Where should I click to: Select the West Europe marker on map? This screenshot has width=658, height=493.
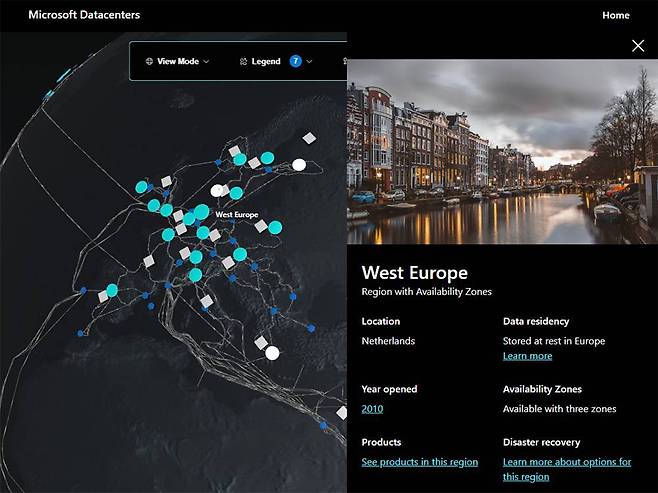[x=201, y=212]
